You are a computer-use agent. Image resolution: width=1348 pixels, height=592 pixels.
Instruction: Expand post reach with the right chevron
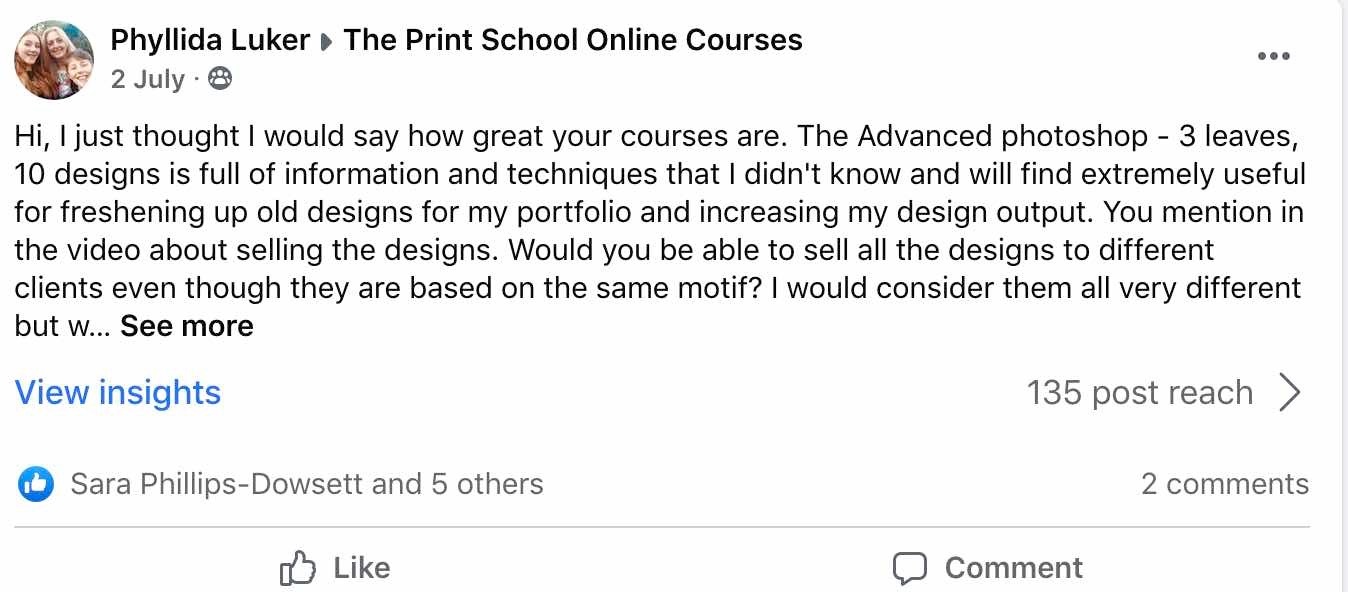(1290, 393)
